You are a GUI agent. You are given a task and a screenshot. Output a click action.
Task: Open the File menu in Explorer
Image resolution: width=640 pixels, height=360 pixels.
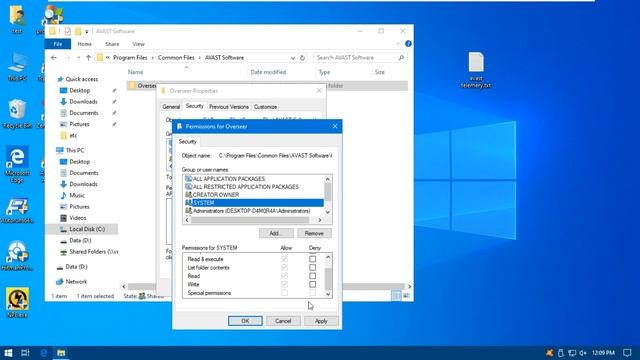pos(58,44)
